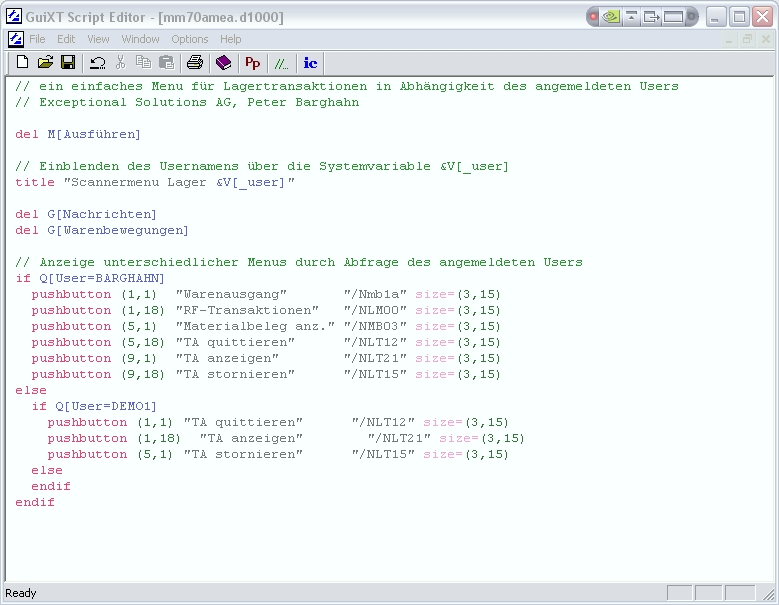
Task: Click the resize grip in status bar corner
Action: [x=768, y=594]
